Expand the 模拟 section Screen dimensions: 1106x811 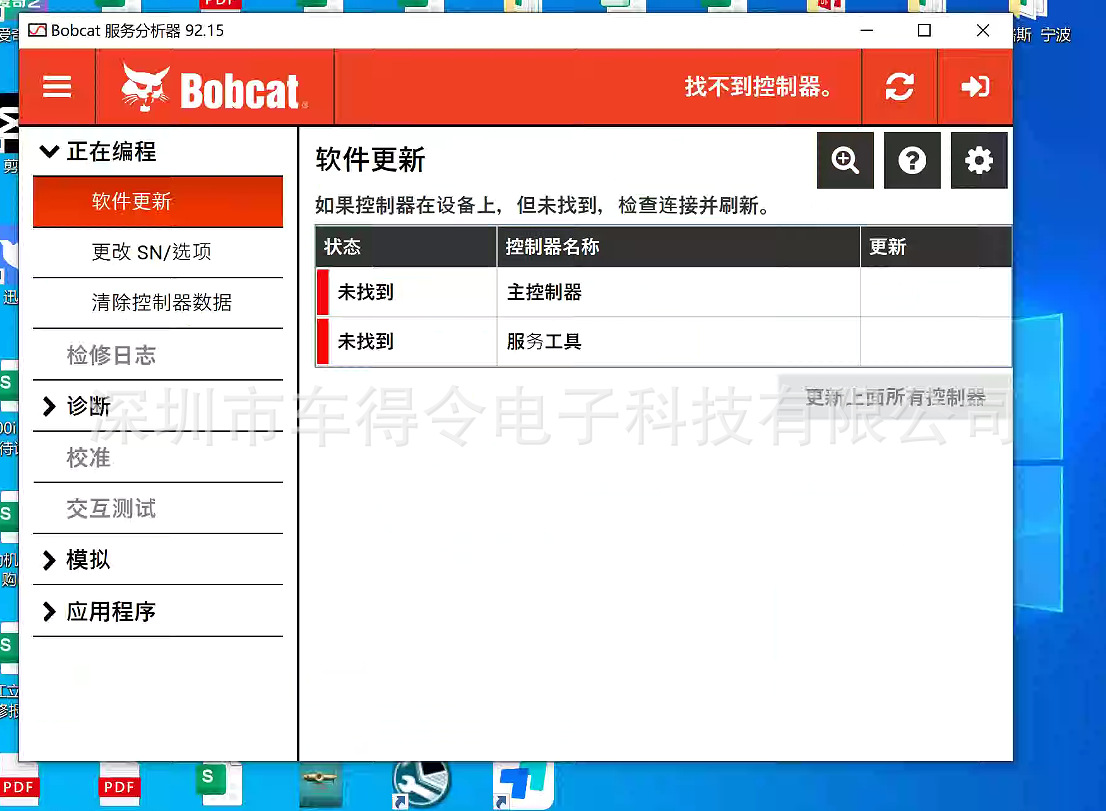click(x=49, y=560)
